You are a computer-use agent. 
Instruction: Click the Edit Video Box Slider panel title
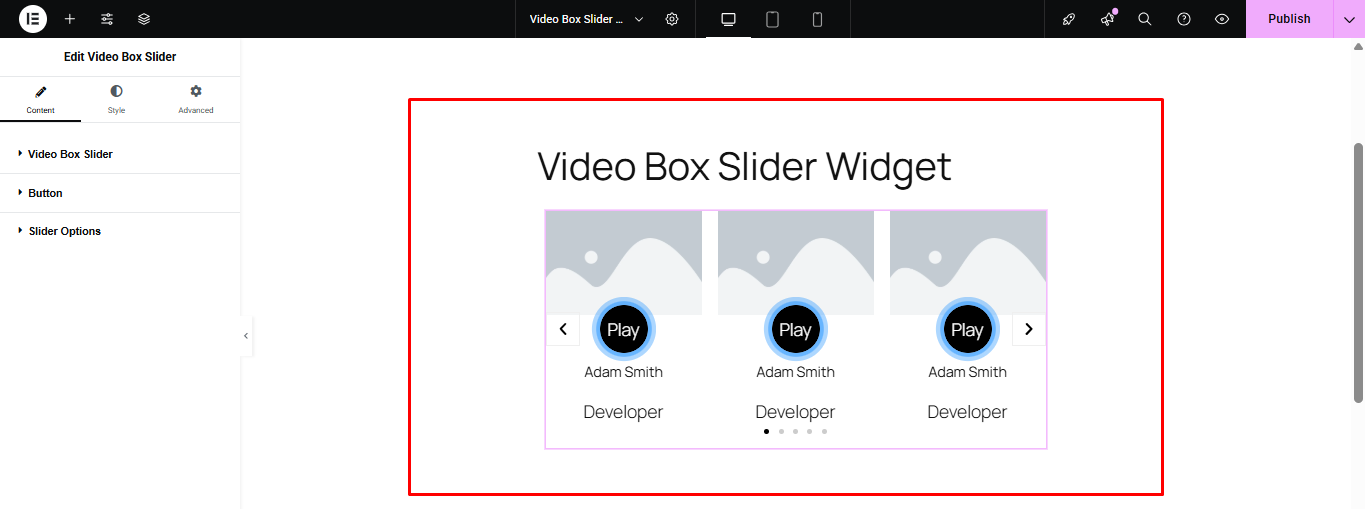pos(120,57)
